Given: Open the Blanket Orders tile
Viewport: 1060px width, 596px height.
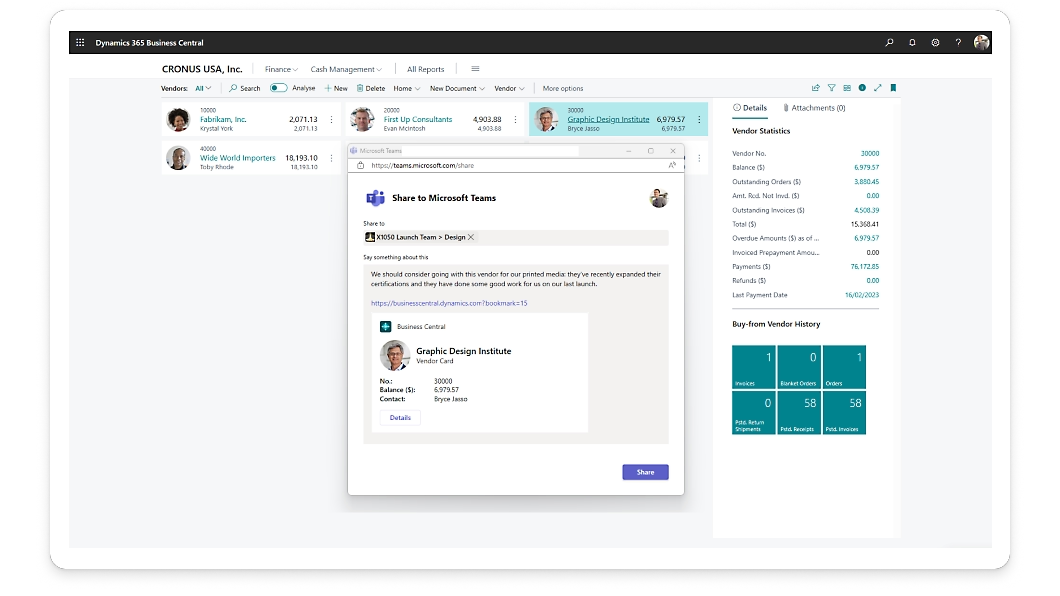Looking at the screenshot, I should point(799,367).
